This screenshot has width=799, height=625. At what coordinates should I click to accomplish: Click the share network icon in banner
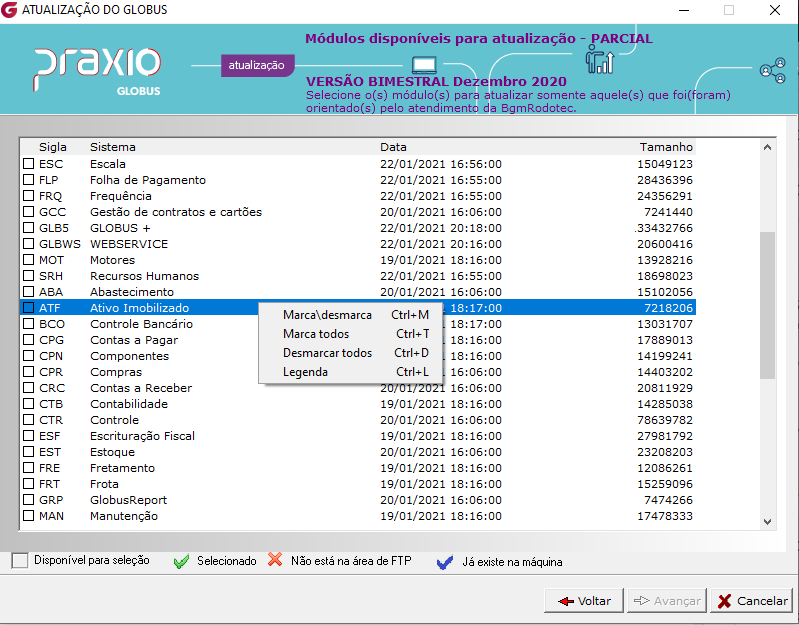(773, 71)
